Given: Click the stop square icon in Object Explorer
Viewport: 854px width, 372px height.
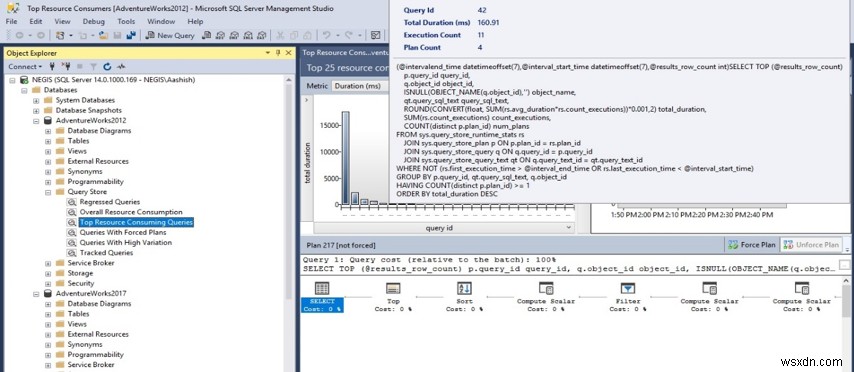Looking at the screenshot, I should coord(80,66).
